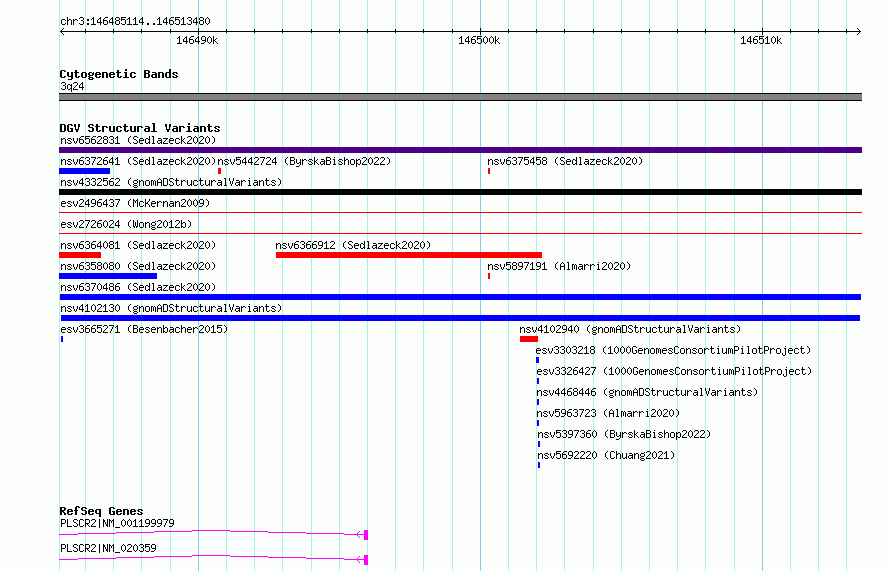Click the blue nsv6370486 variant bar
This screenshot has height=571, width=890.
[x=460, y=297]
